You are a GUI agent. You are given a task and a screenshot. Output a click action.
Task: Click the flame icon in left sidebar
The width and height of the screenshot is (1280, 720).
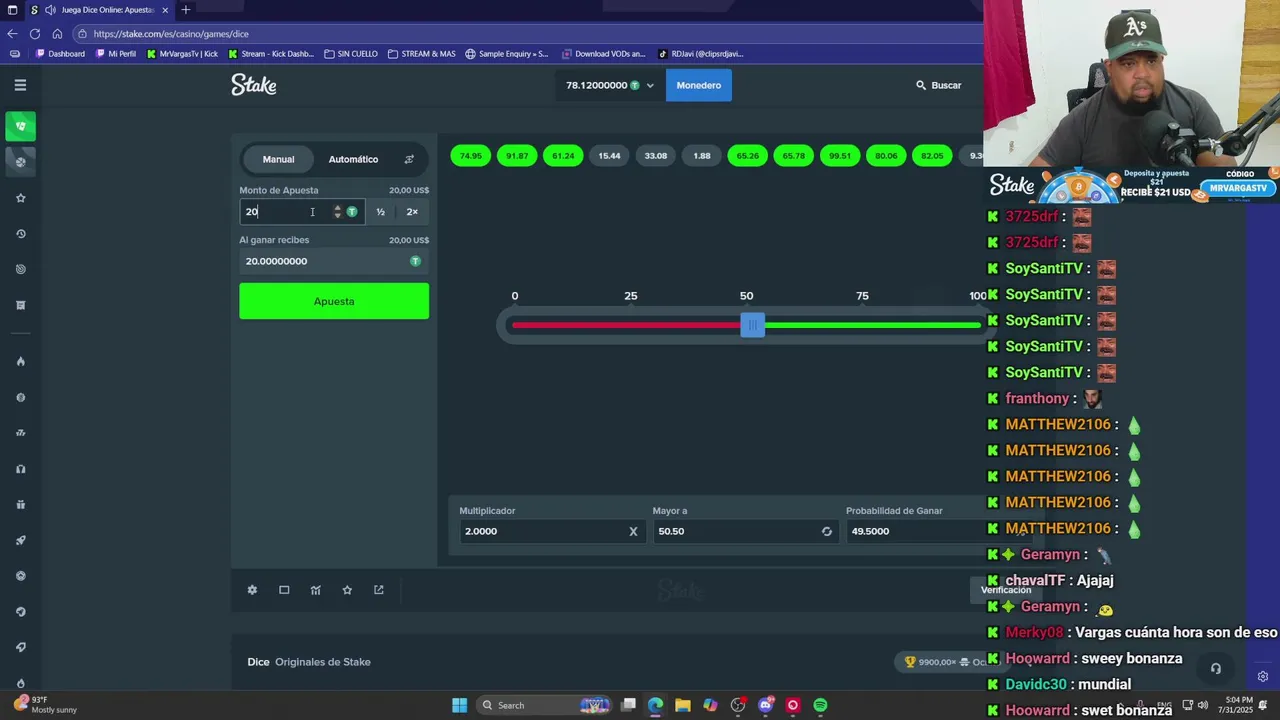pyautogui.click(x=20, y=361)
